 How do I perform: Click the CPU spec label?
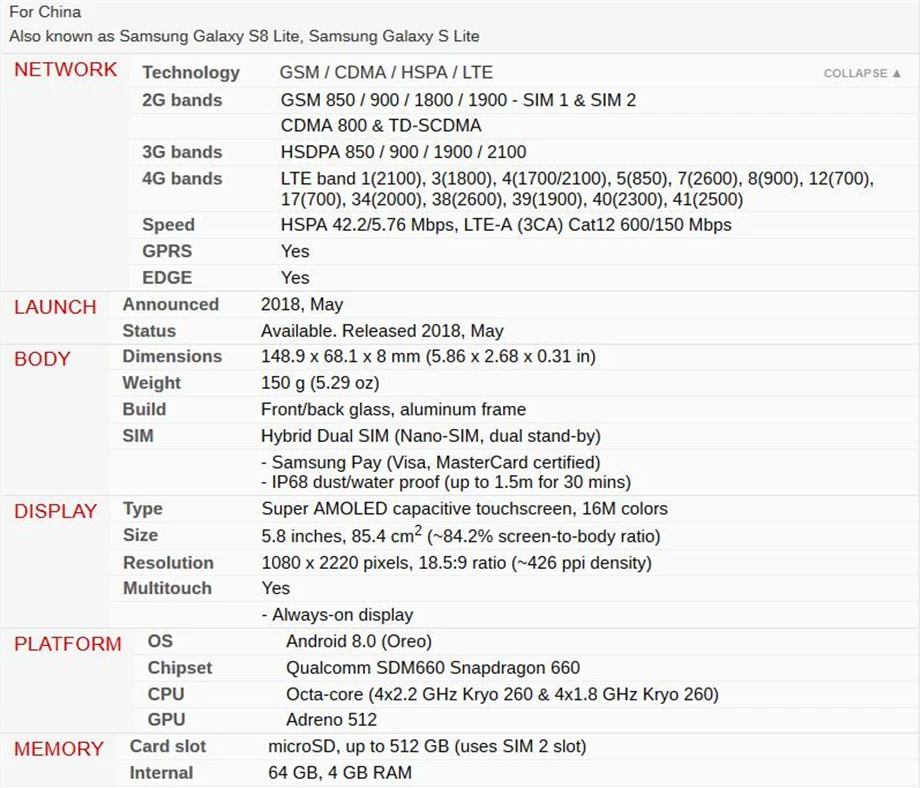coord(166,694)
